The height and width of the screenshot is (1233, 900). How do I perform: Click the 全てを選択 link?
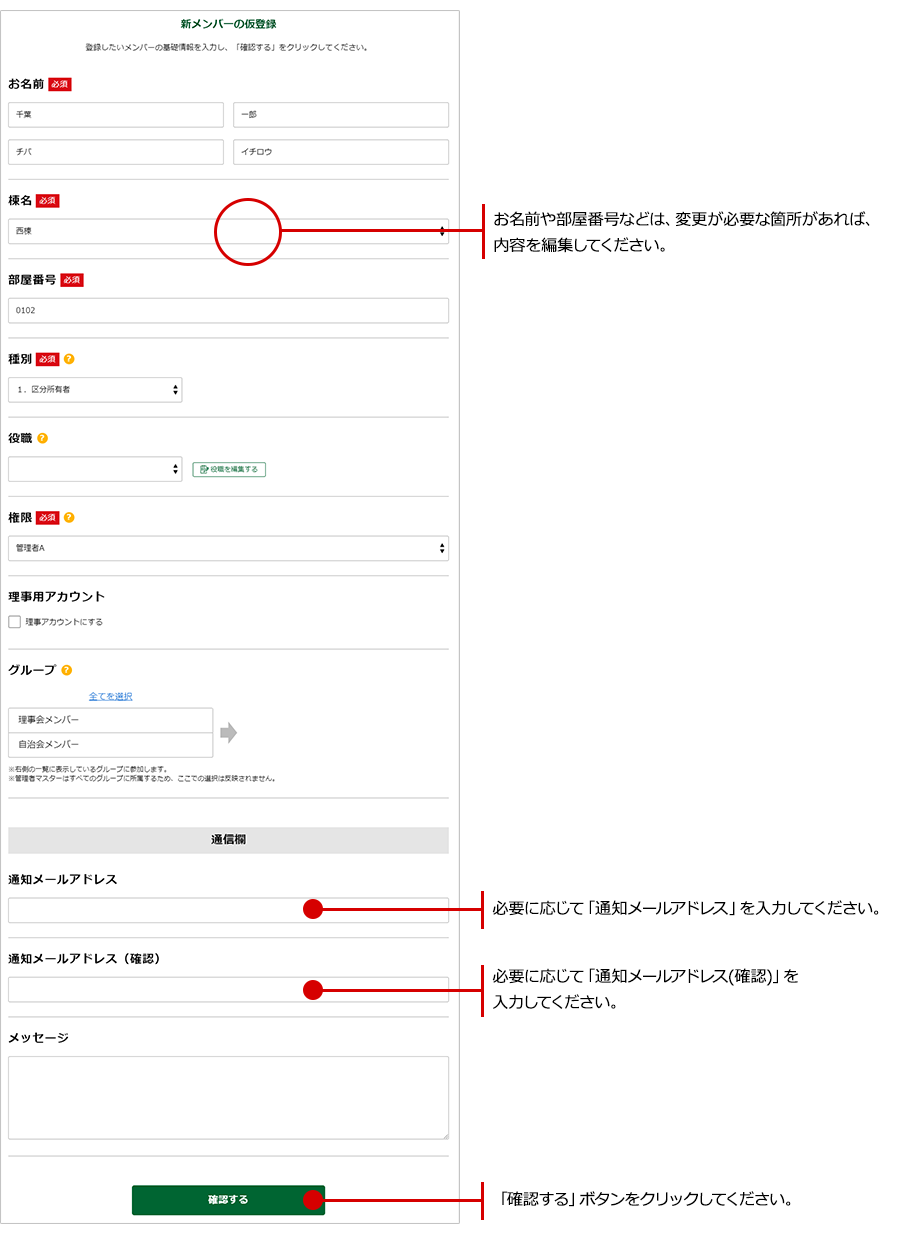110,696
